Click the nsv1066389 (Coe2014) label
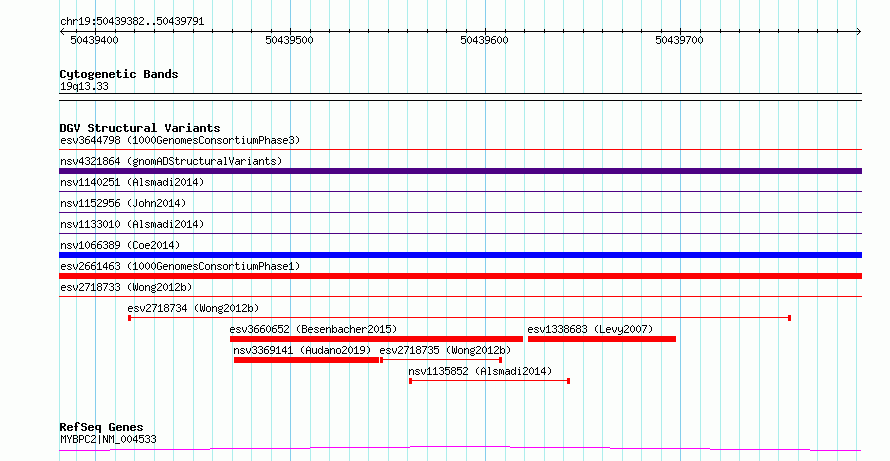Viewport: 890px width, 461px height. pos(120,245)
